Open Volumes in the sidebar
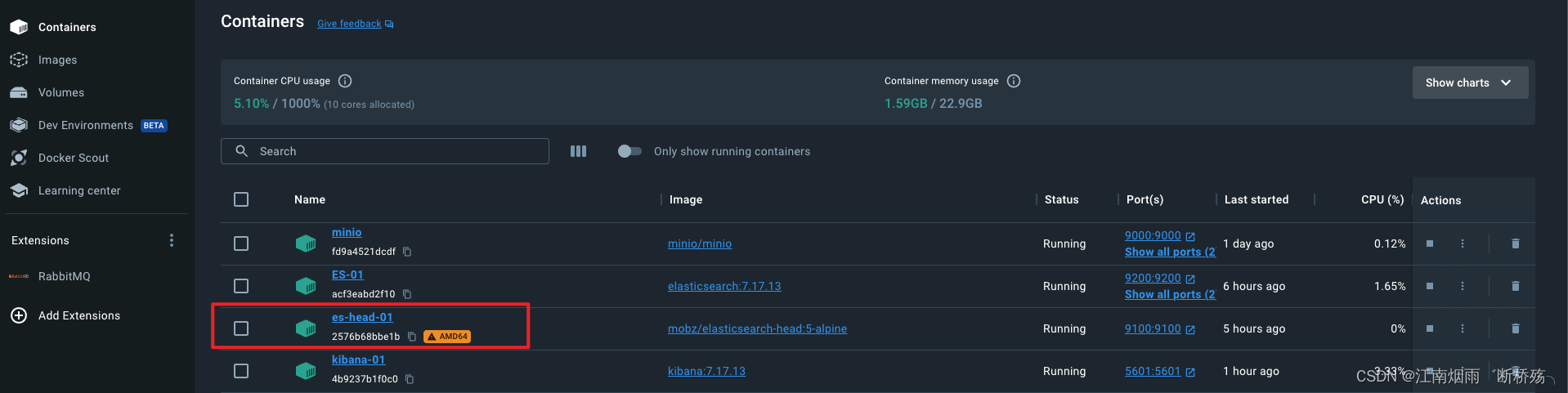The width and height of the screenshot is (1568, 393). [x=60, y=92]
